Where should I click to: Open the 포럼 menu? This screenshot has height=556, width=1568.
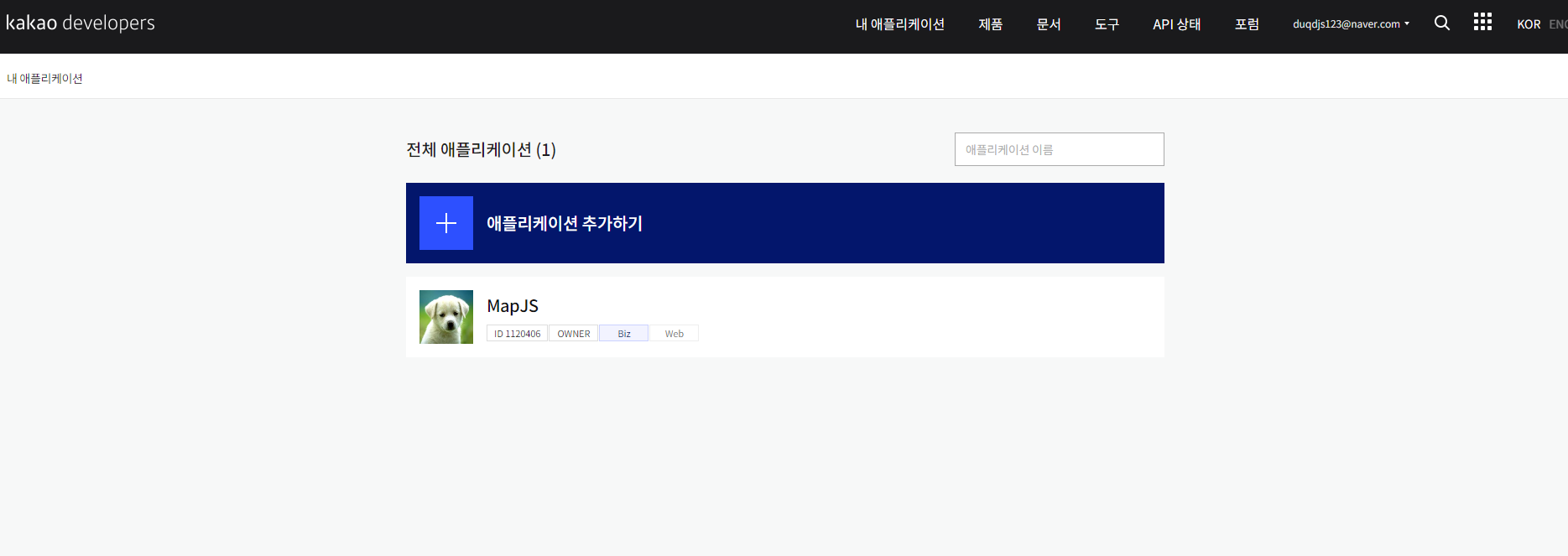[x=1247, y=24]
